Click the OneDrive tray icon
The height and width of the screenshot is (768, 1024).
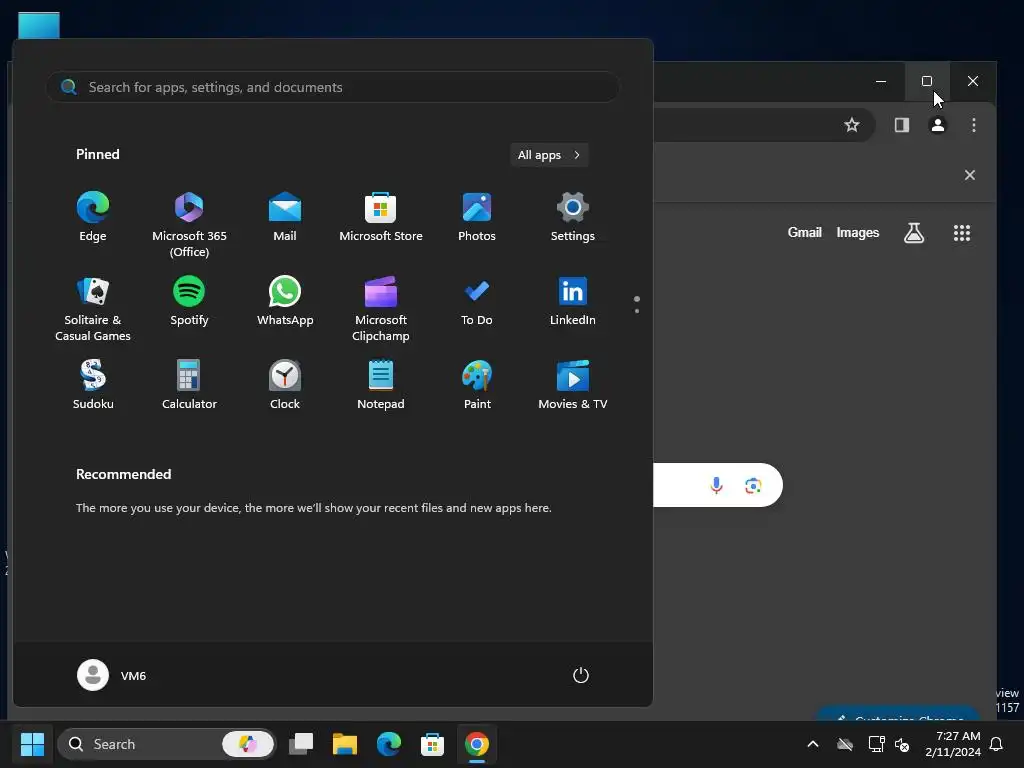click(x=845, y=744)
